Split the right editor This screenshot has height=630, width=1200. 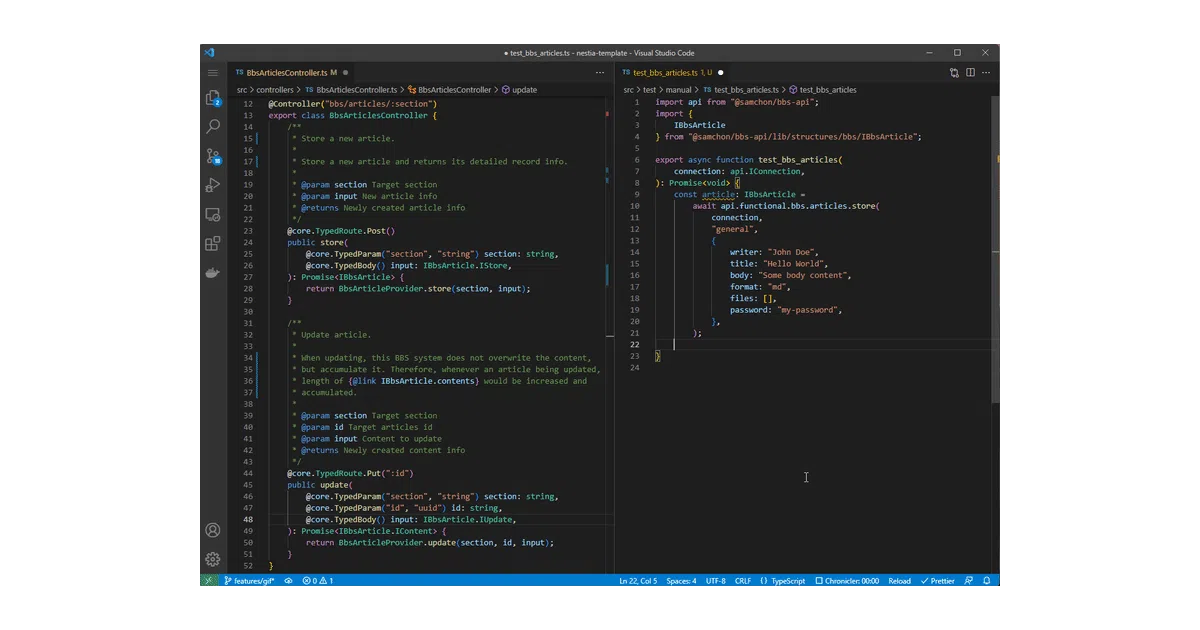(x=970, y=72)
